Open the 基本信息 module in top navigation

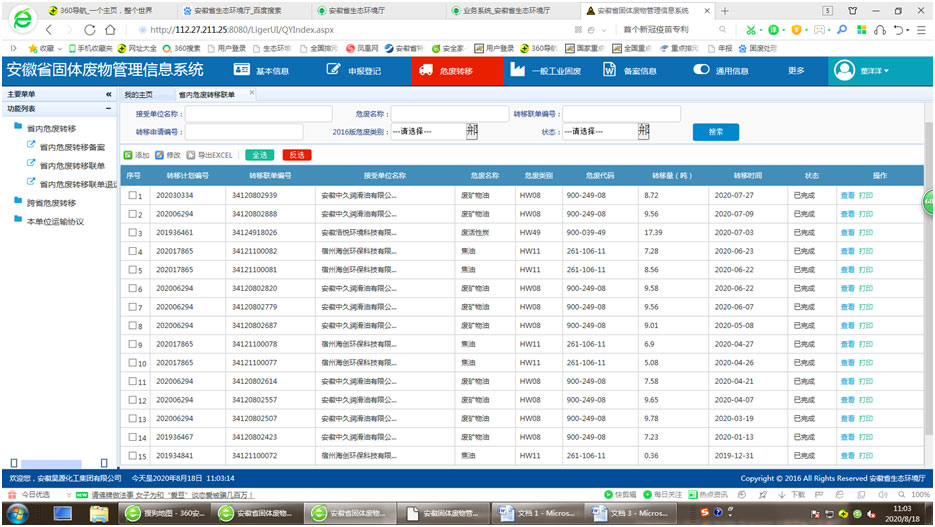[x=262, y=71]
